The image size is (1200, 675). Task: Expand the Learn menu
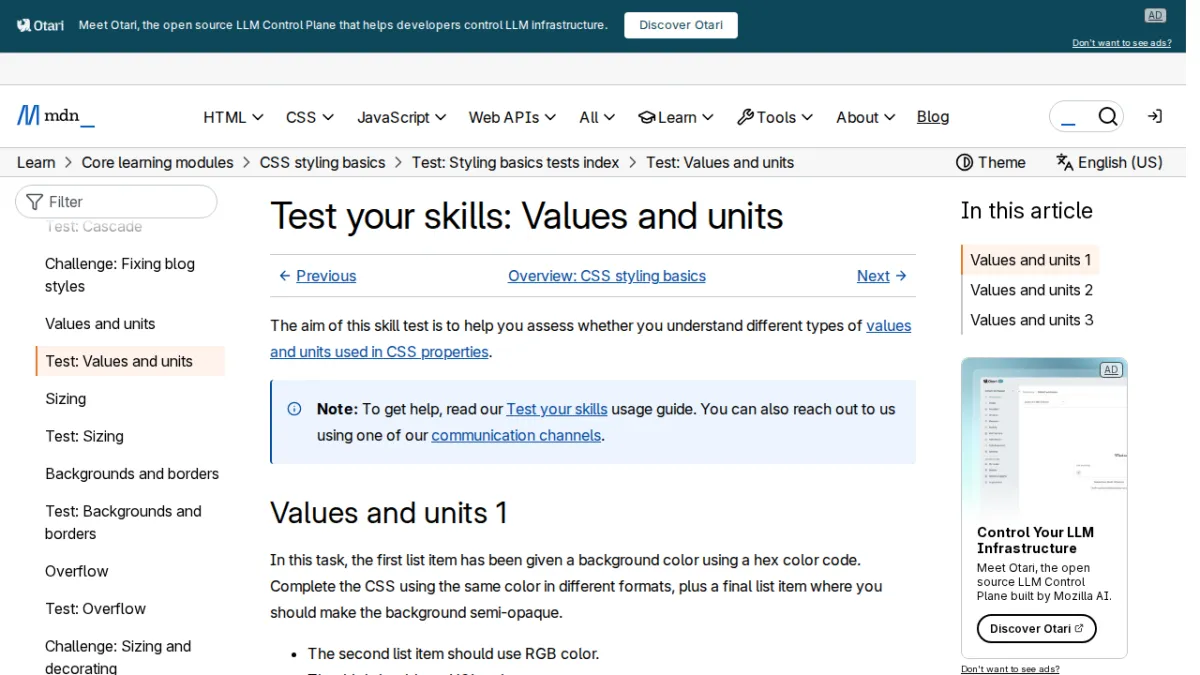point(676,117)
